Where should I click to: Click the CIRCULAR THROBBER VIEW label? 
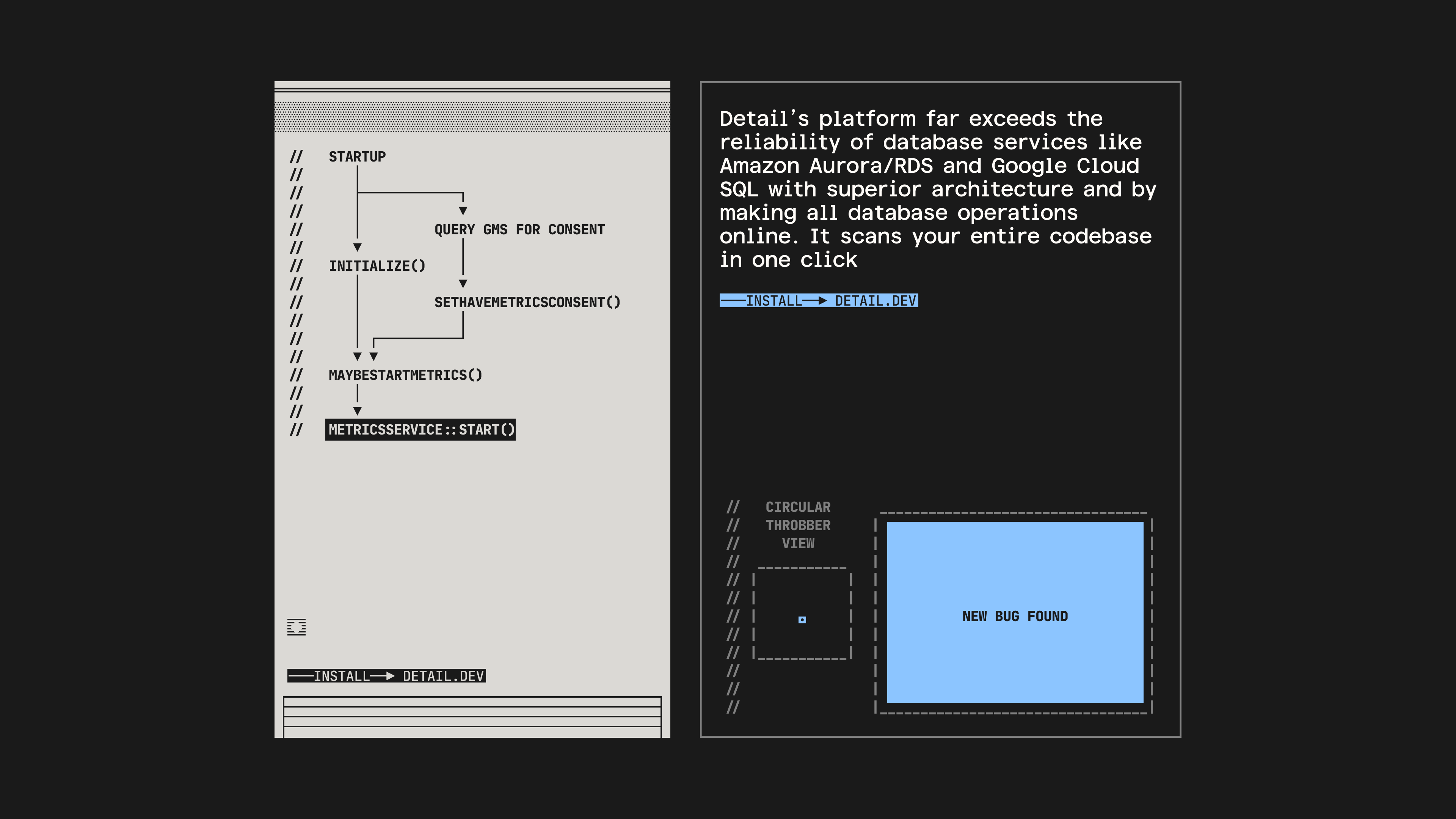click(797, 525)
